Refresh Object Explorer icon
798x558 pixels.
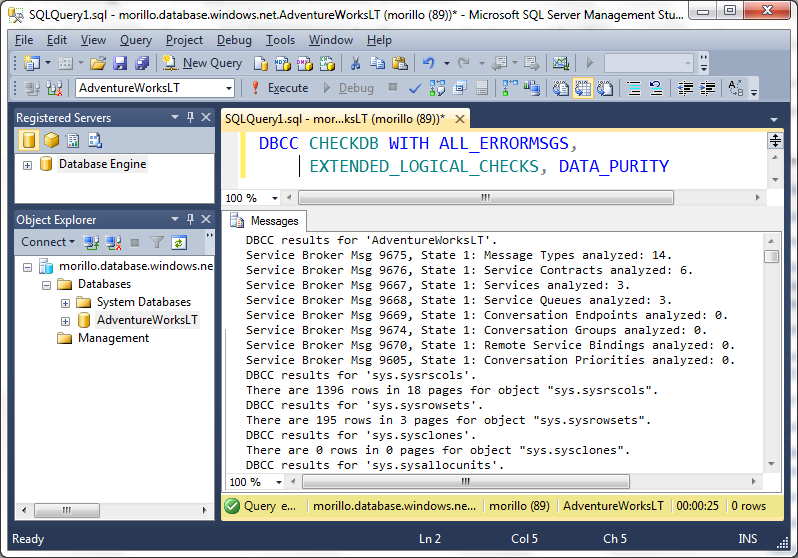179,243
